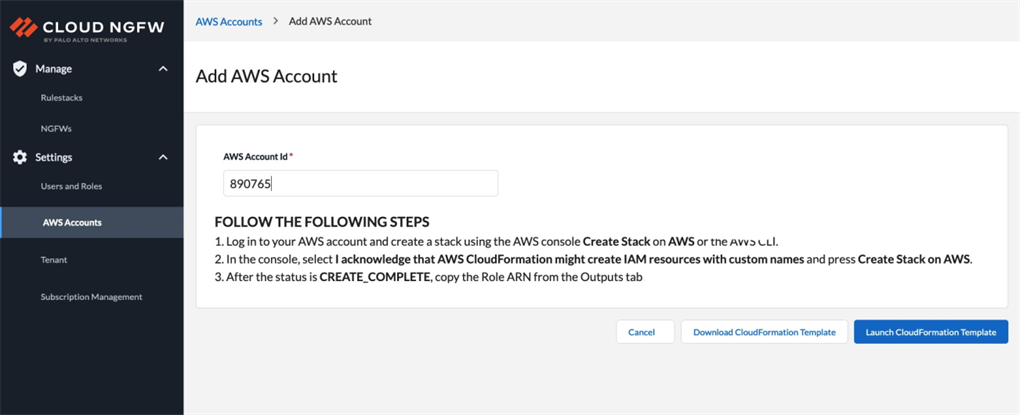Click the Manage shield icon
This screenshot has width=1020, height=415.
[x=19, y=68]
